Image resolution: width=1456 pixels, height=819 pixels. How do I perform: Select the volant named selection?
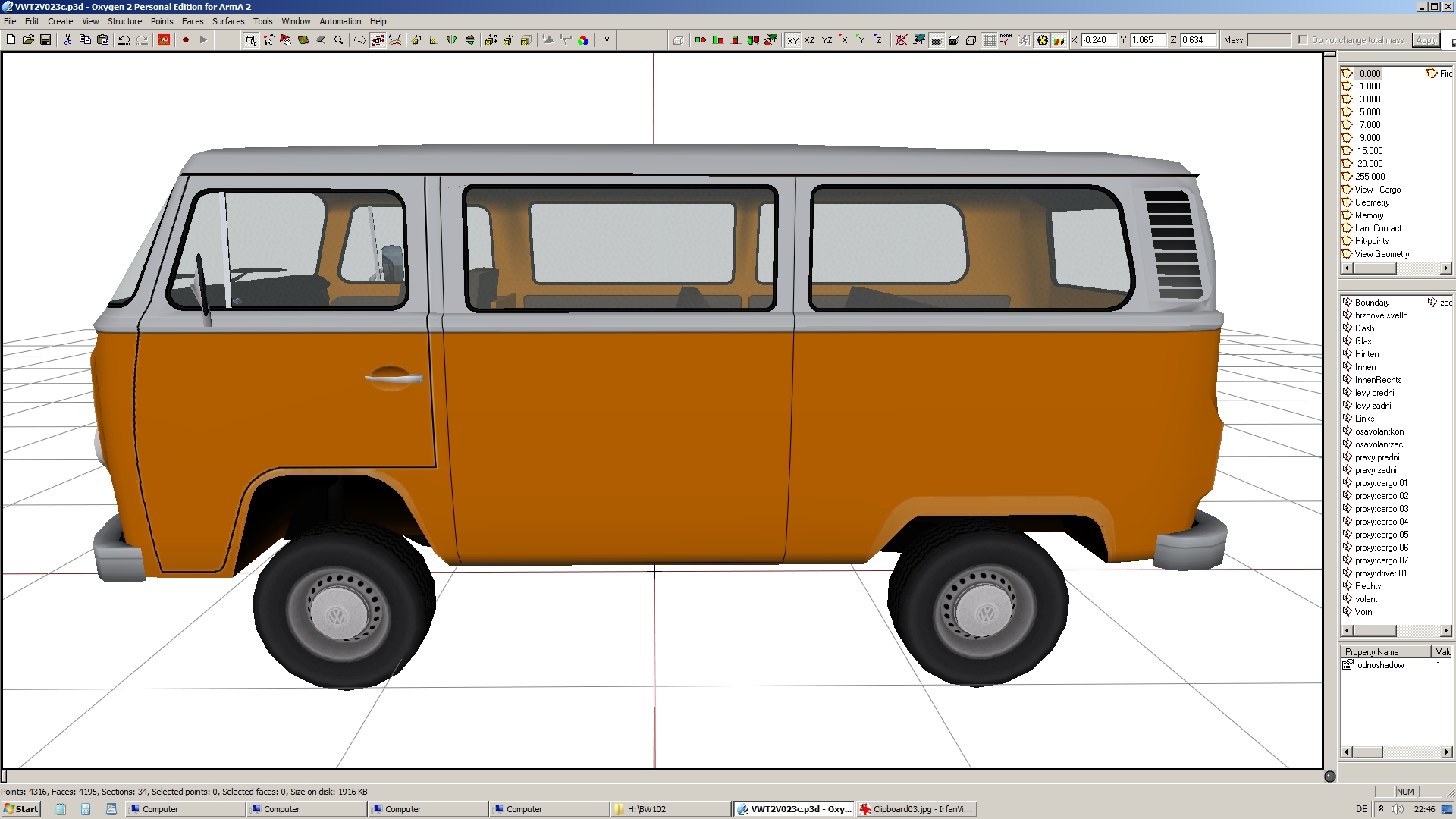pos(1366,599)
